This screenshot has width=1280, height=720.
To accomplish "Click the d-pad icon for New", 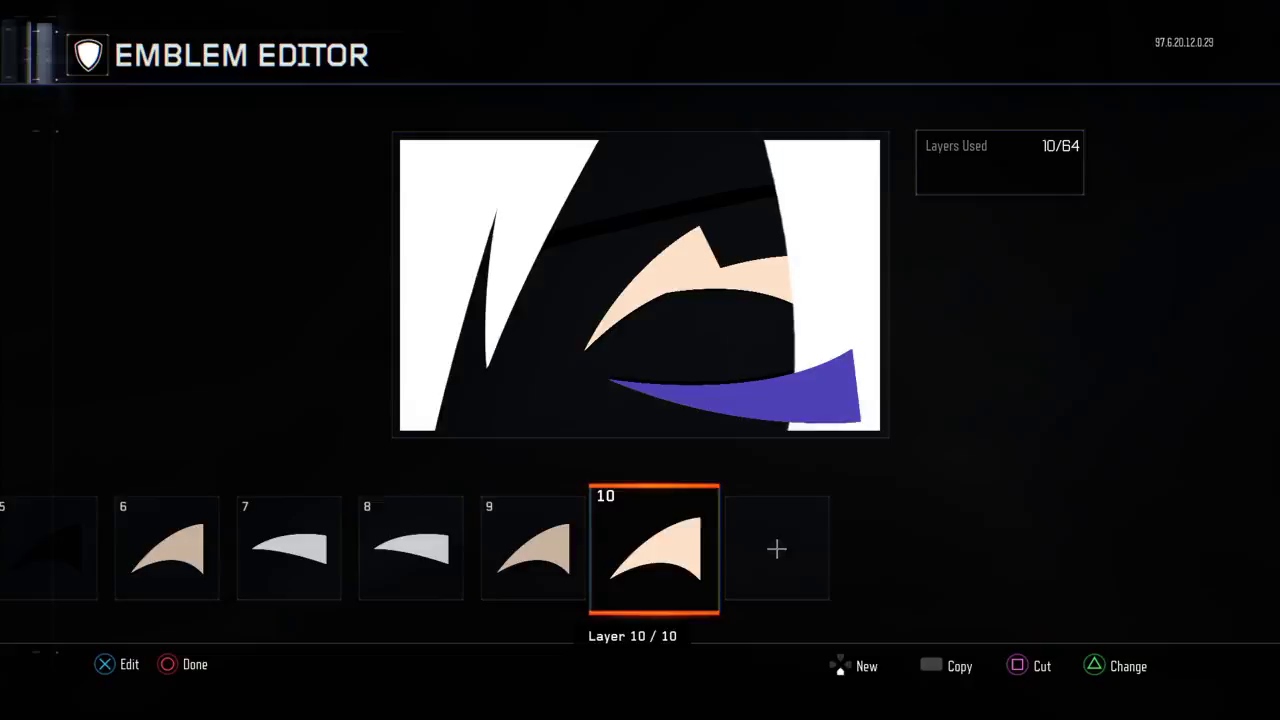I will pos(841,666).
